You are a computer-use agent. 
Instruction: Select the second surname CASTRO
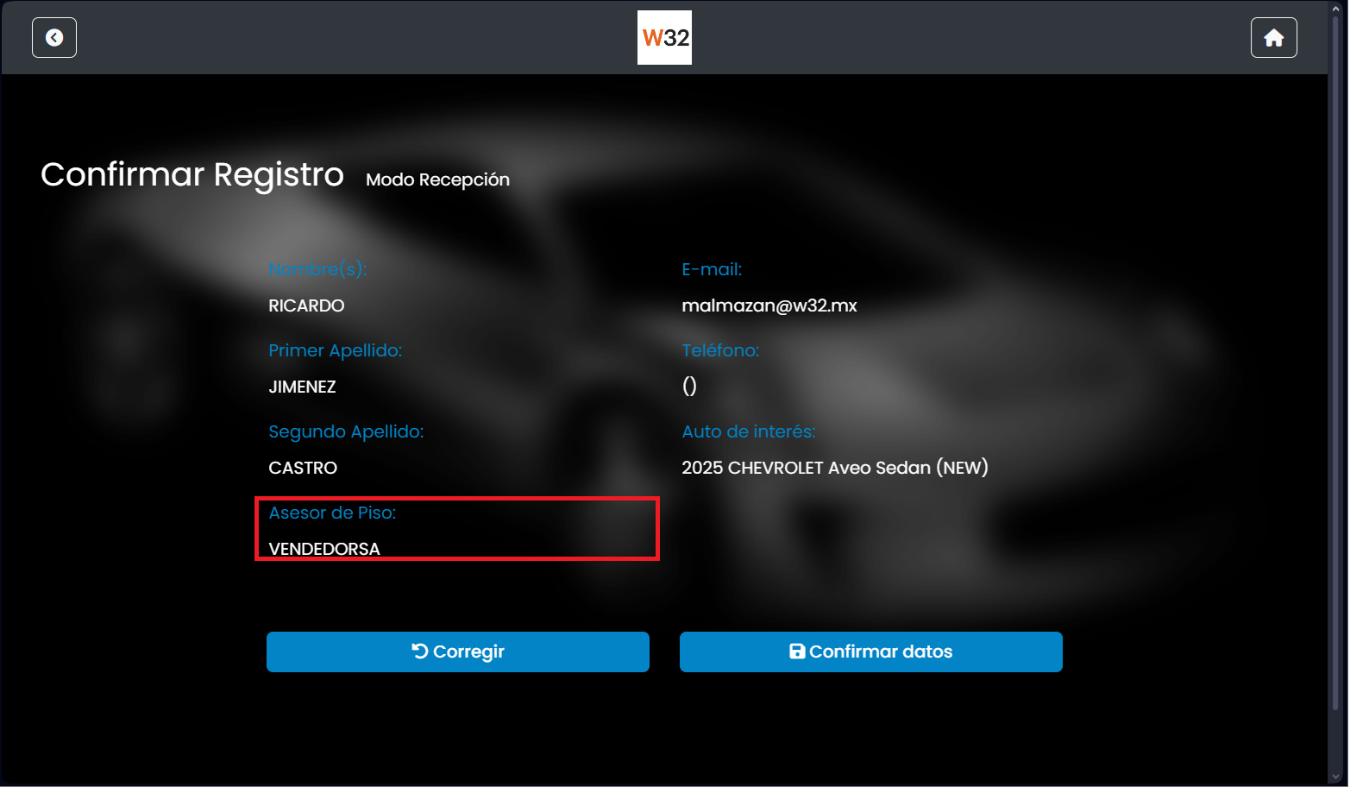tap(303, 468)
